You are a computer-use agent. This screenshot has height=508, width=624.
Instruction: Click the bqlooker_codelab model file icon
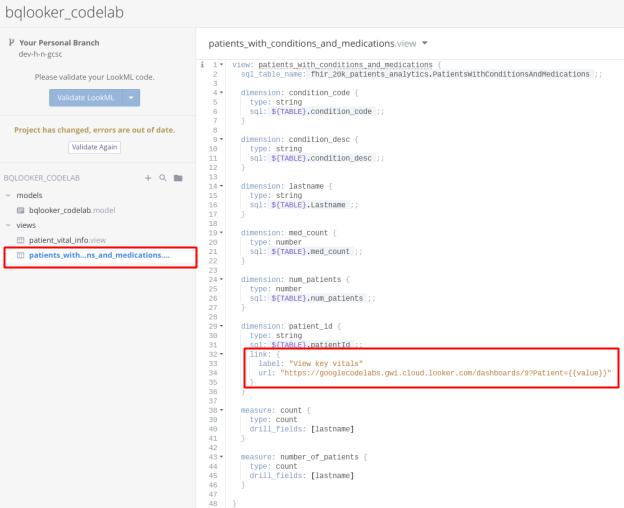21,210
